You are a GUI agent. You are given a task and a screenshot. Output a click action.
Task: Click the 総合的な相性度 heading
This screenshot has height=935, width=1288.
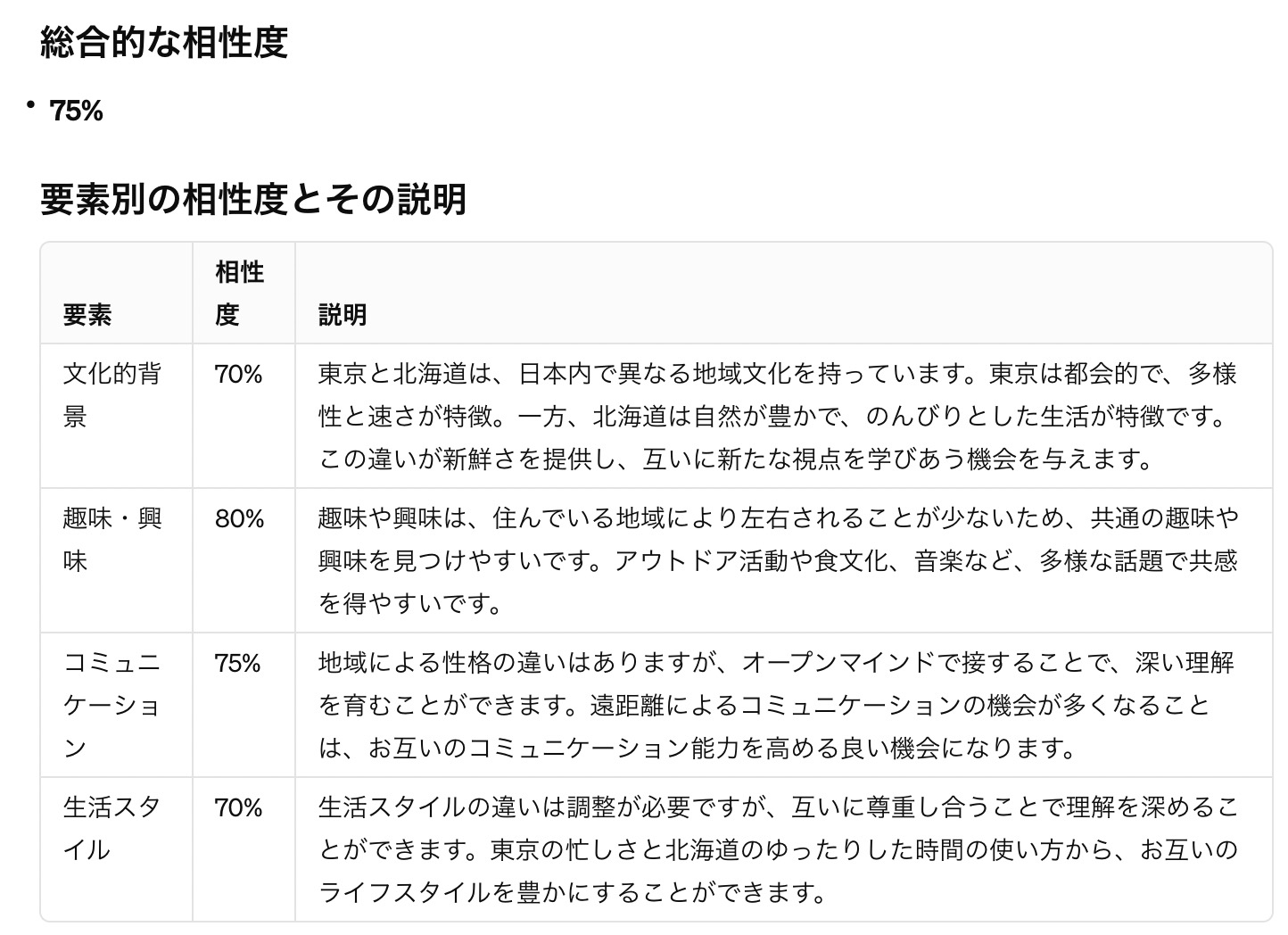[164, 42]
